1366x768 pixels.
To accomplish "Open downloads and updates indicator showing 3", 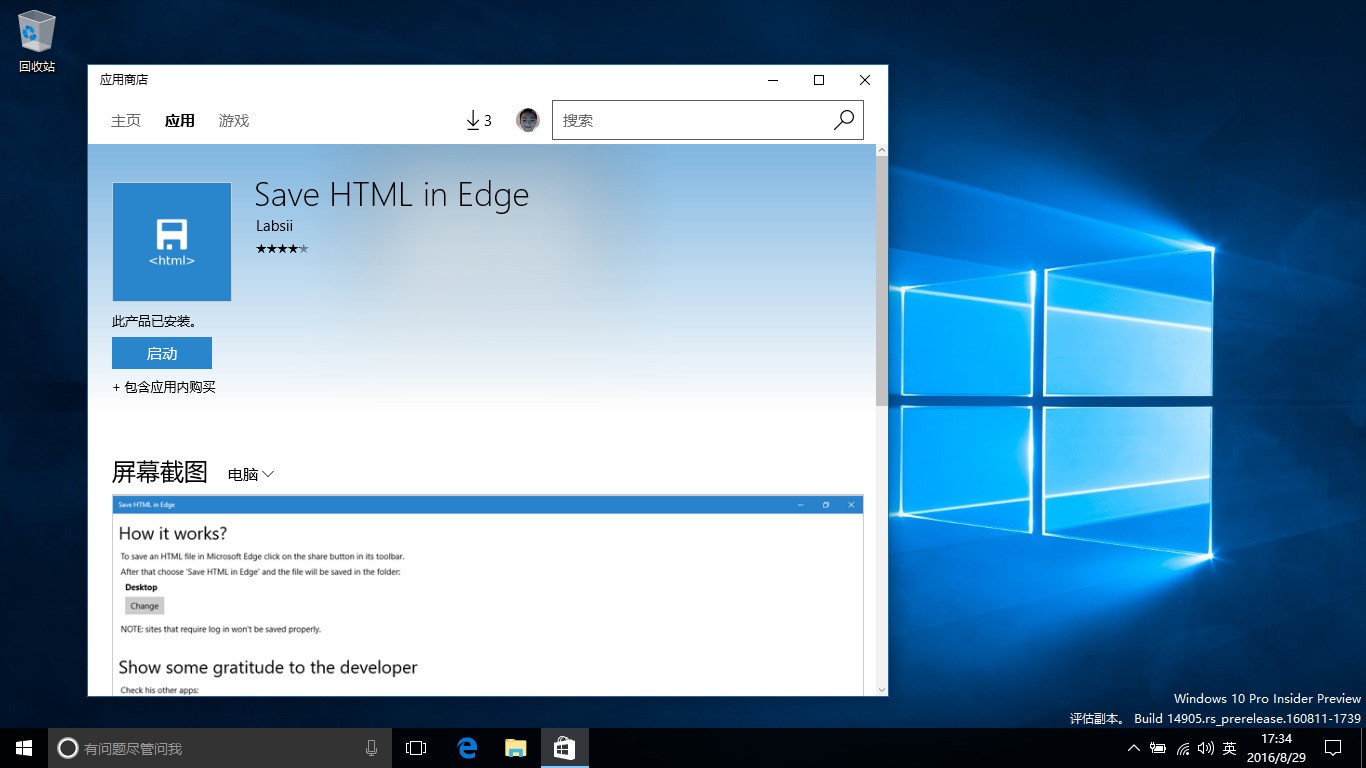I will click(479, 120).
